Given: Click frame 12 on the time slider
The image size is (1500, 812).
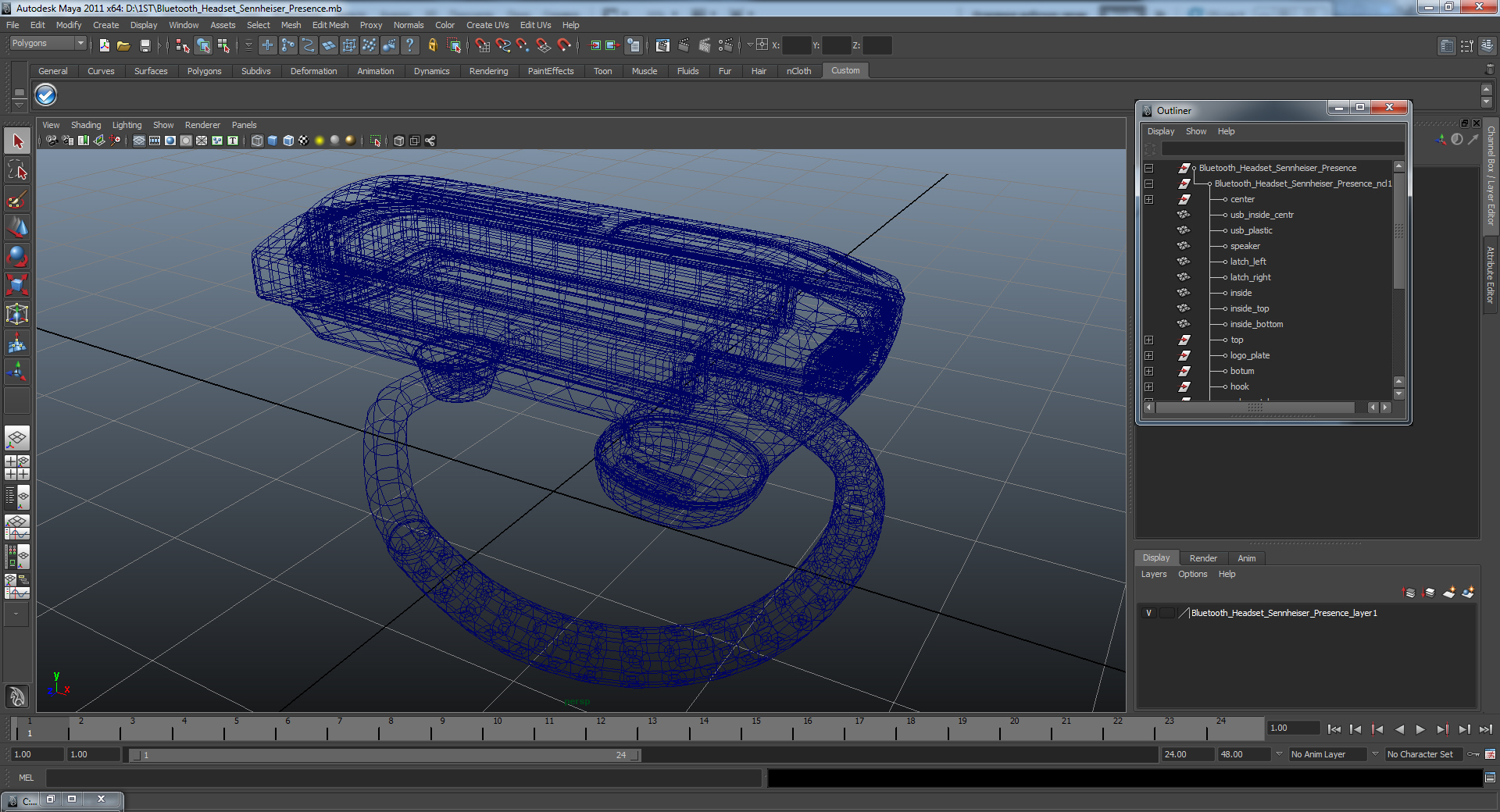Looking at the screenshot, I should coord(599,728).
